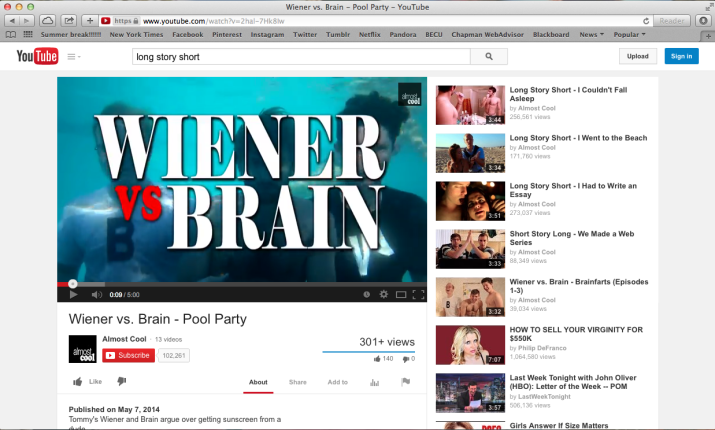
Task: Open the Pinterest bookmark
Action: click(227, 35)
